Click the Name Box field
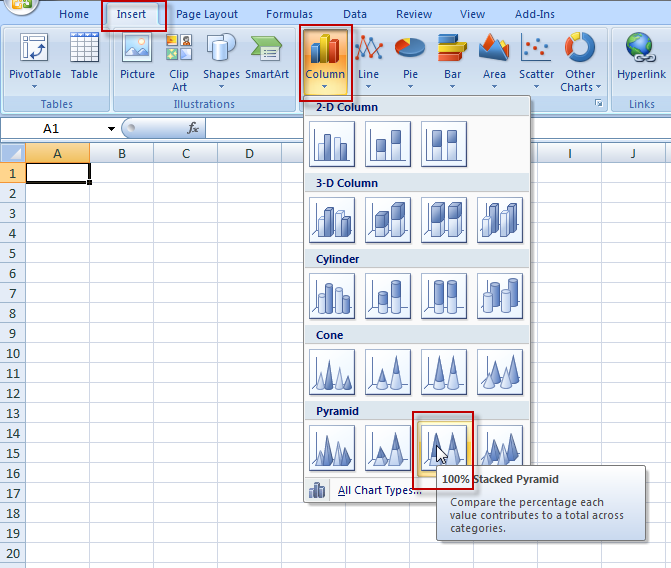671x568 pixels. tap(53, 128)
